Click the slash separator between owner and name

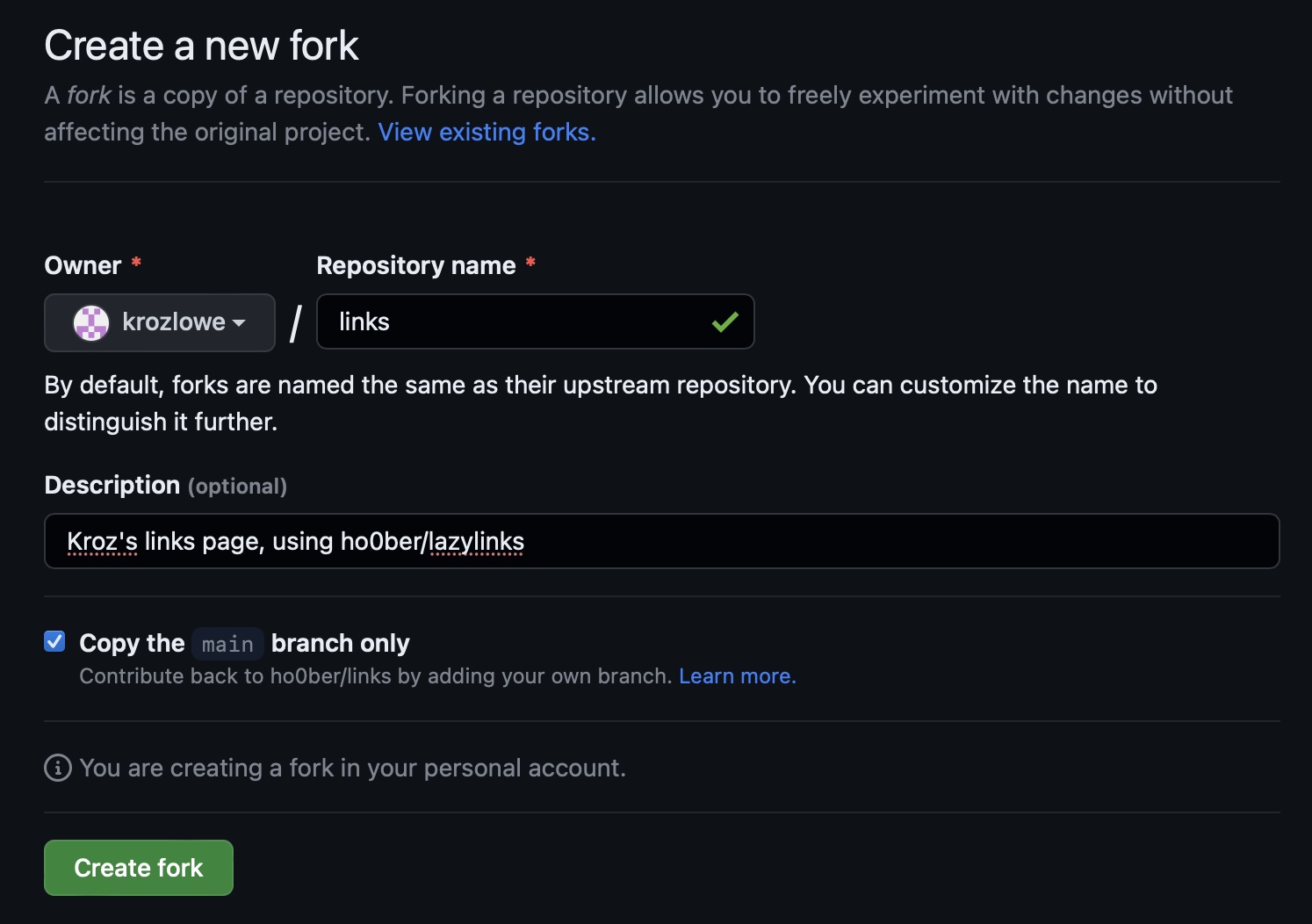(x=296, y=323)
